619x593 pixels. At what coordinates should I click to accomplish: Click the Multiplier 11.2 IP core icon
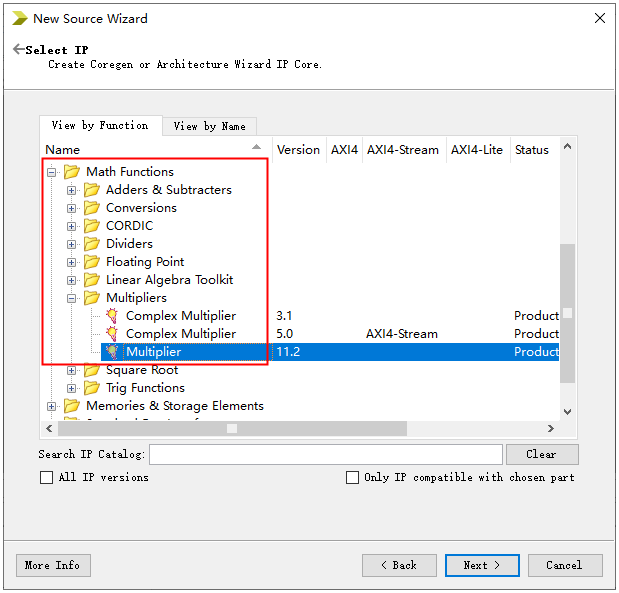point(112,352)
